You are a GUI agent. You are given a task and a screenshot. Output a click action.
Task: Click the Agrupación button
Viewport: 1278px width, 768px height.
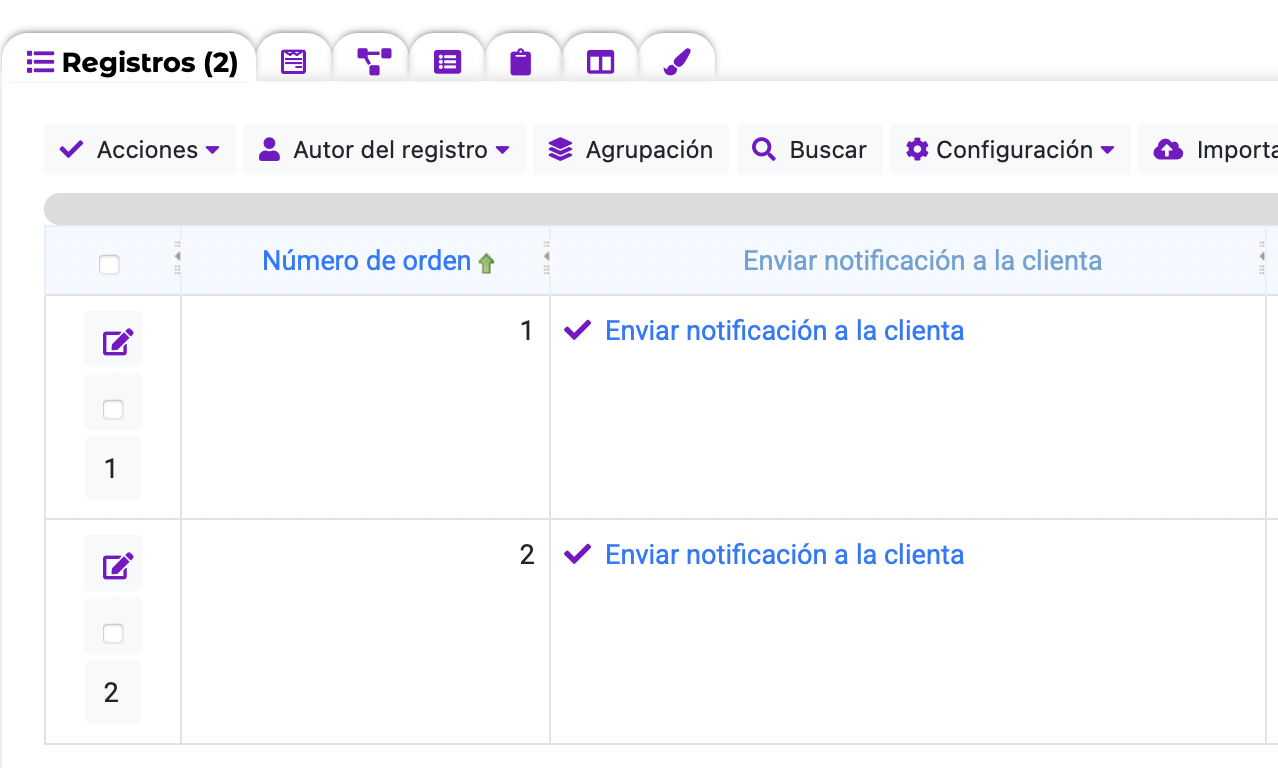click(631, 149)
